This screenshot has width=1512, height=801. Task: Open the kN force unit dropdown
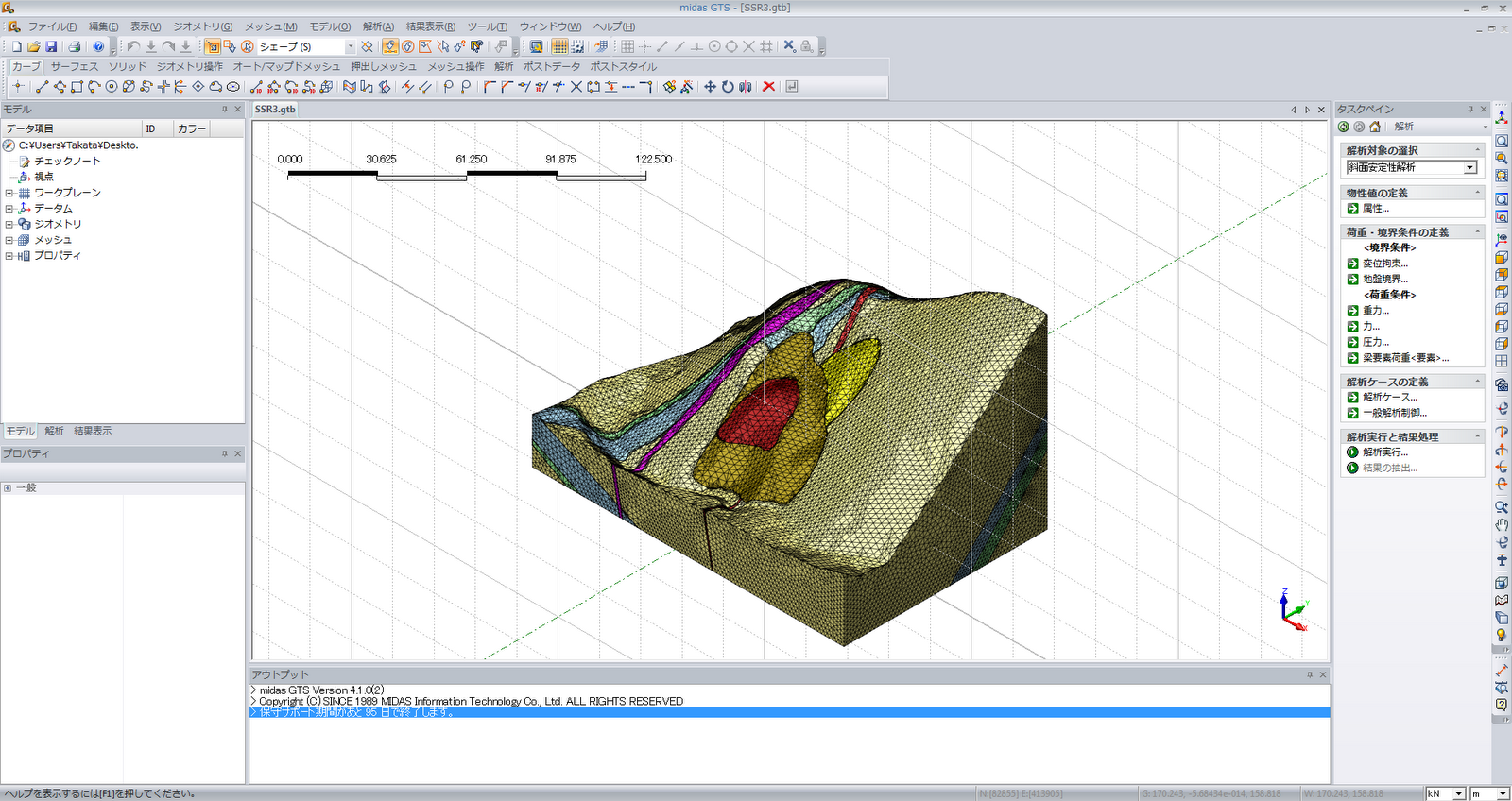[1459, 794]
